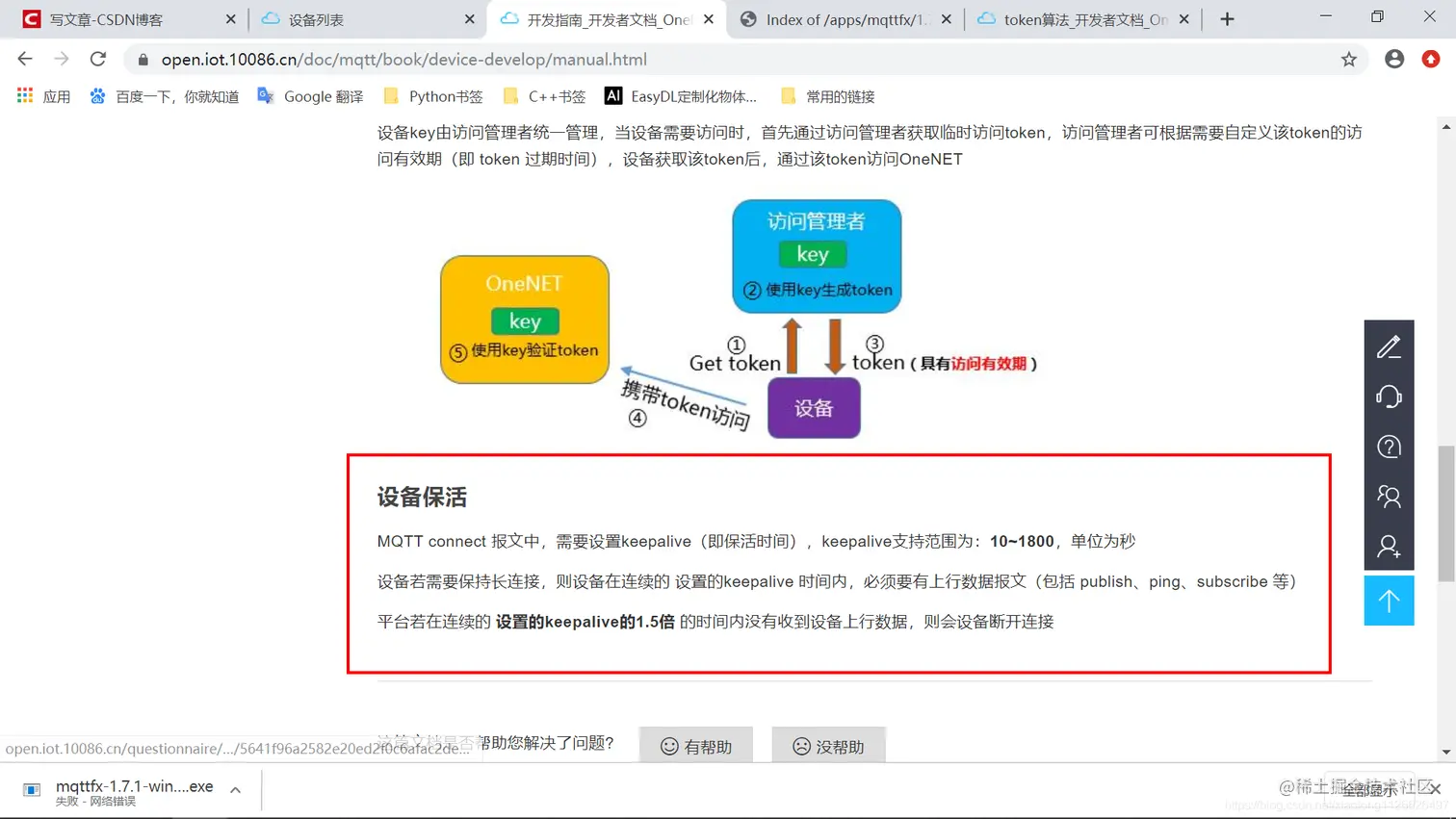
Task: Click the headset support sidebar icon
Action: click(x=1389, y=397)
